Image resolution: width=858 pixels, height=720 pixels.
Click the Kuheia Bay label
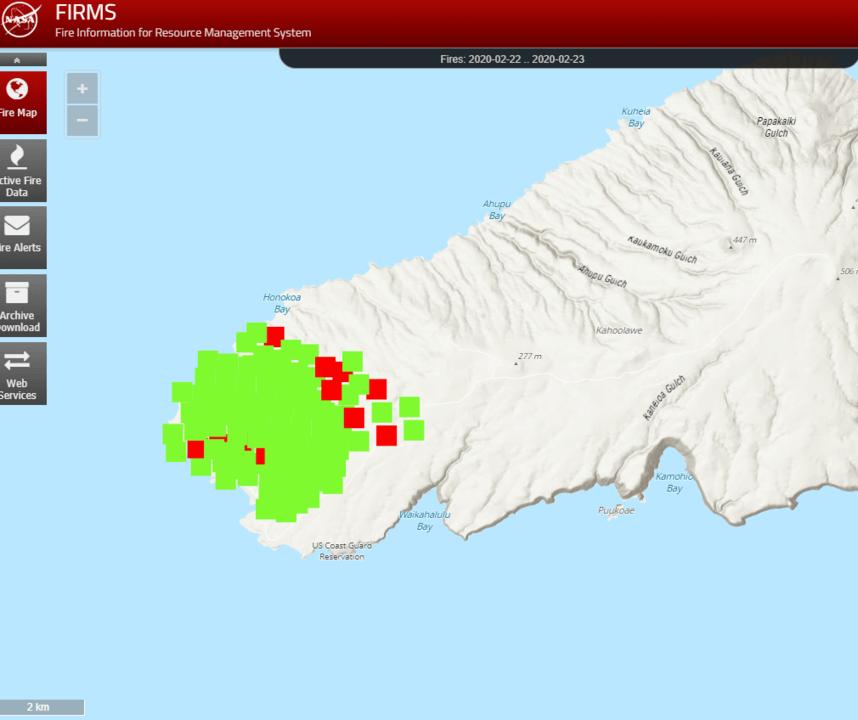click(636, 117)
